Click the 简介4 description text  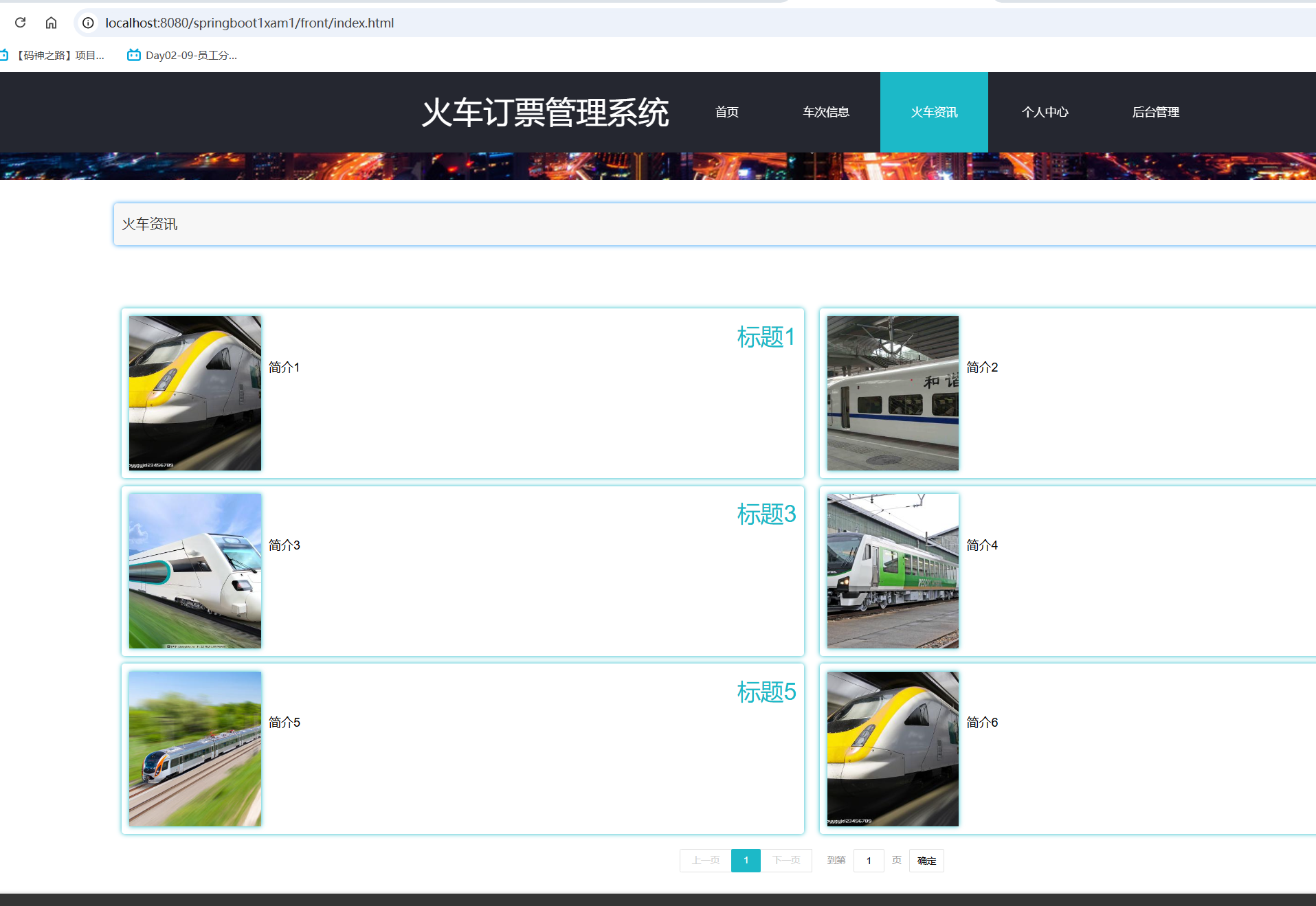[982, 545]
